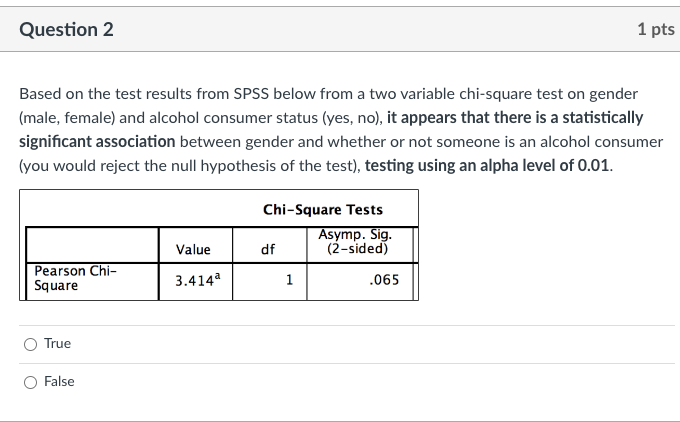The width and height of the screenshot is (680, 422).
Task: Click the Value column header
Action: (193, 249)
